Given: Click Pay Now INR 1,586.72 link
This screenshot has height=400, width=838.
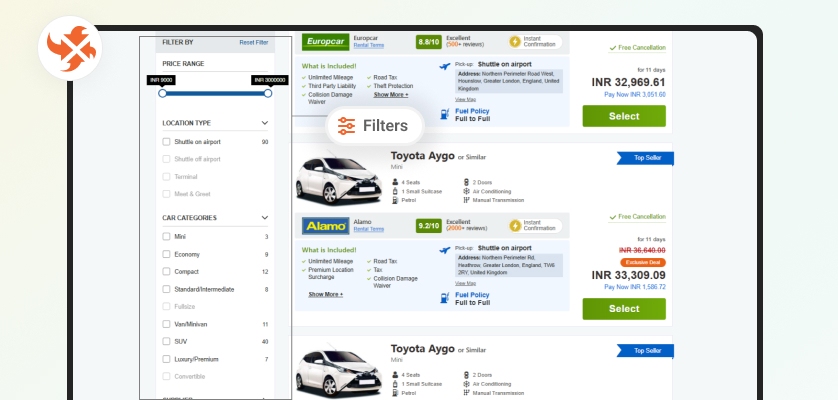Looking at the screenshot, I should click(x=635, y=287).
